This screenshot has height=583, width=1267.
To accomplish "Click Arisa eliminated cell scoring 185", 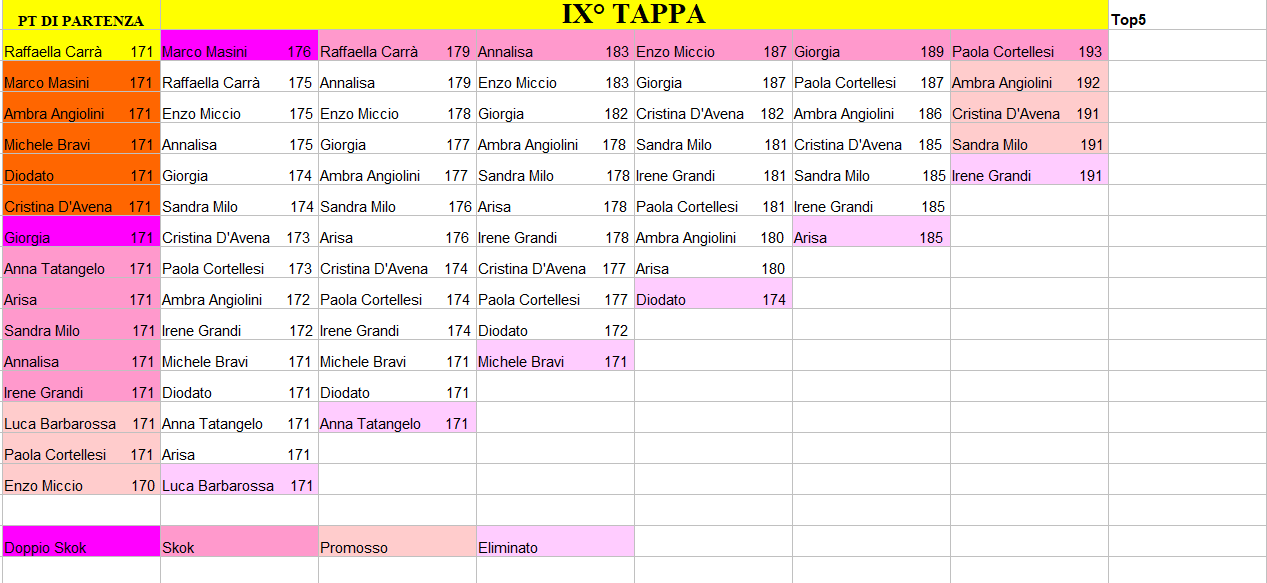I will coord(870,238).
